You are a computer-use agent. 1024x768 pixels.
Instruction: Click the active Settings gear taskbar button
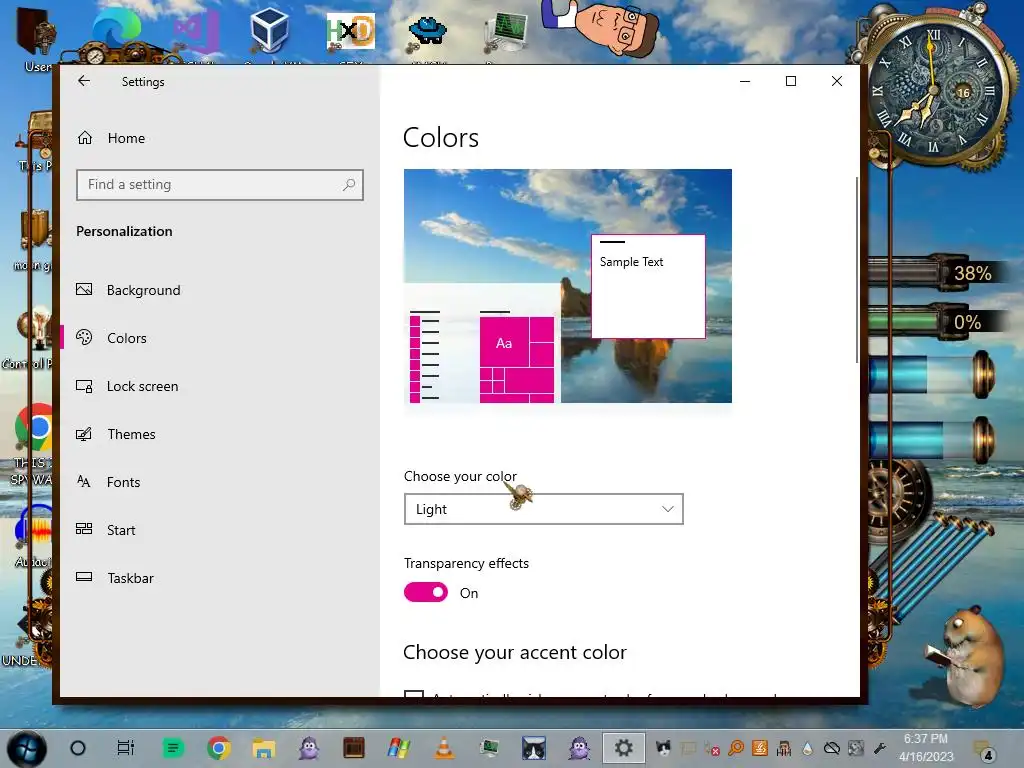(624, 748)
